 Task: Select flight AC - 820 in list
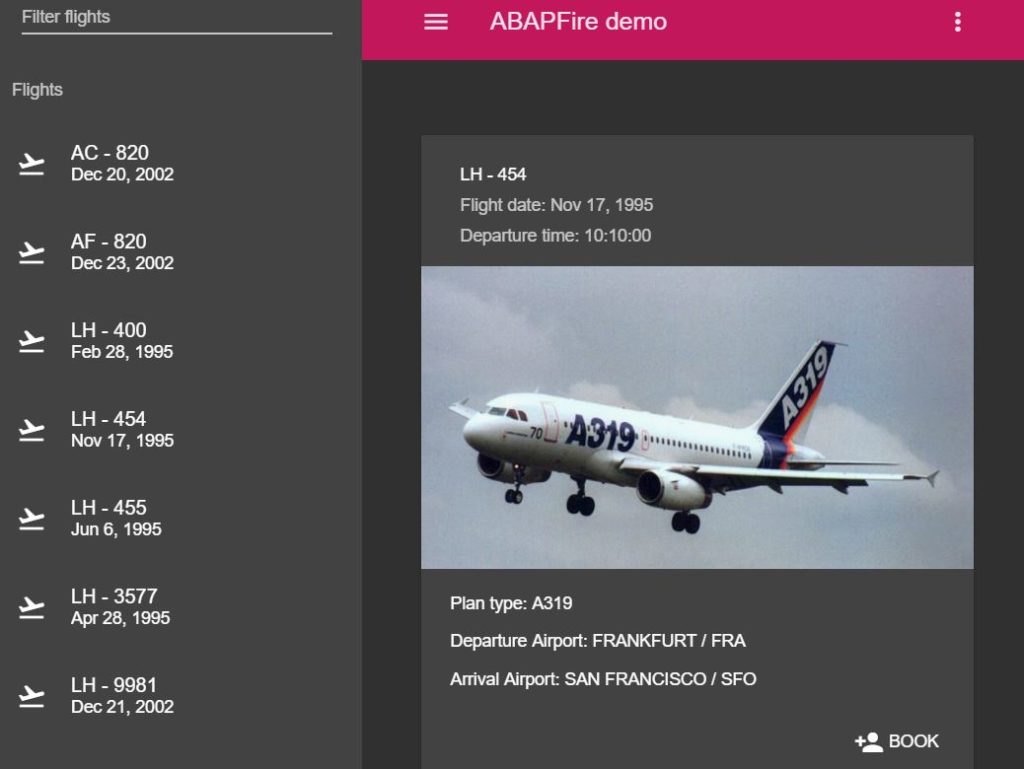pyautogui.click(x=181, y=163)
